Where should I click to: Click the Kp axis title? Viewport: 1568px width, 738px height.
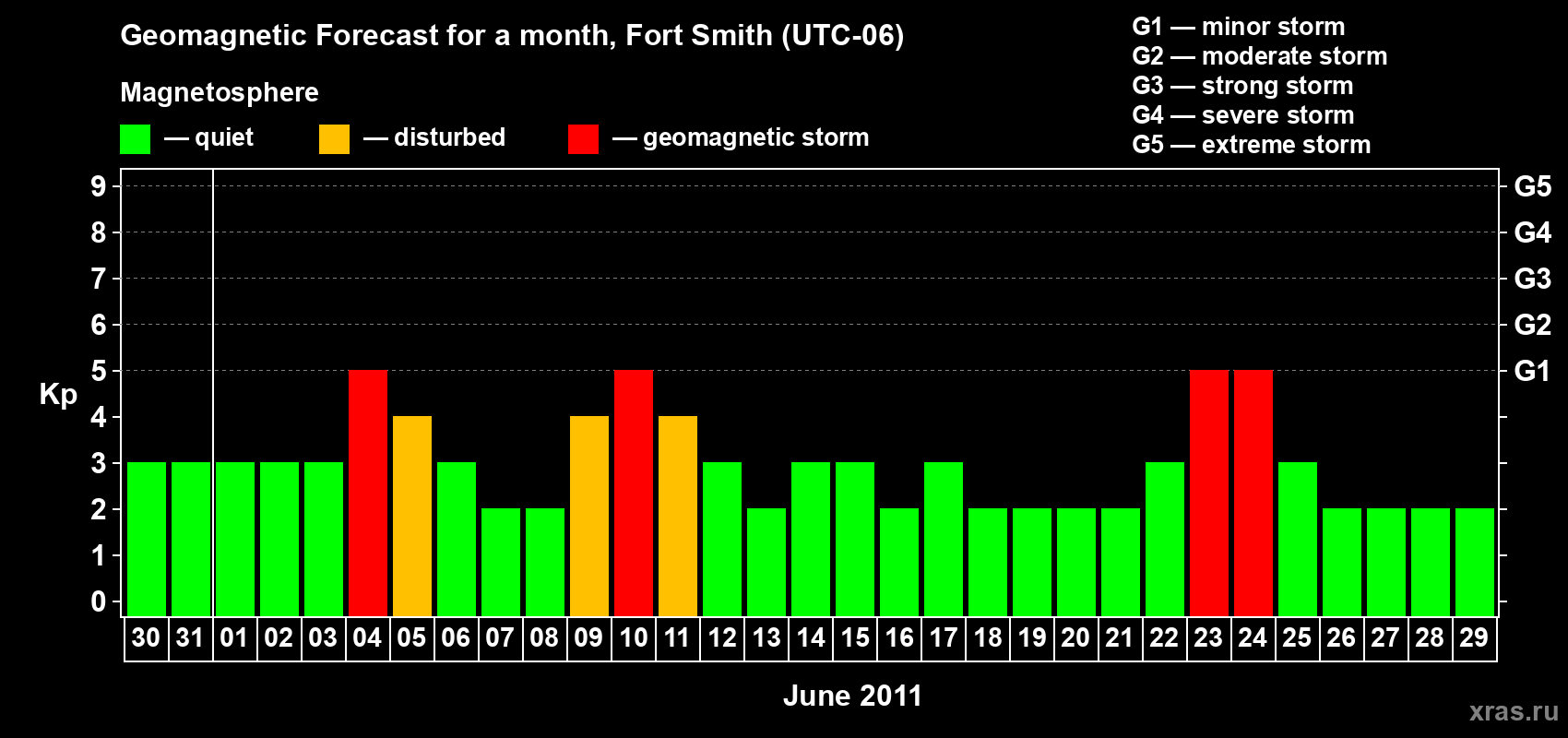click(x=58, y=395)
